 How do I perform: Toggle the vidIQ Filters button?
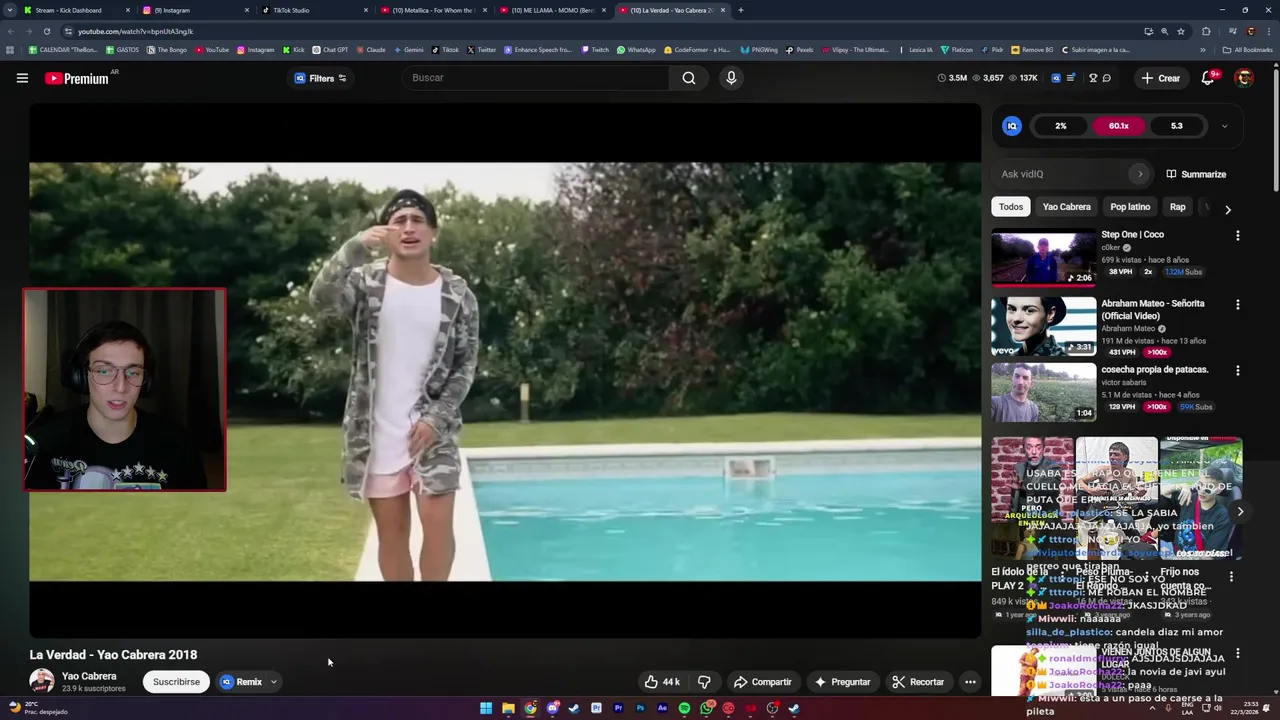(320, 78)
